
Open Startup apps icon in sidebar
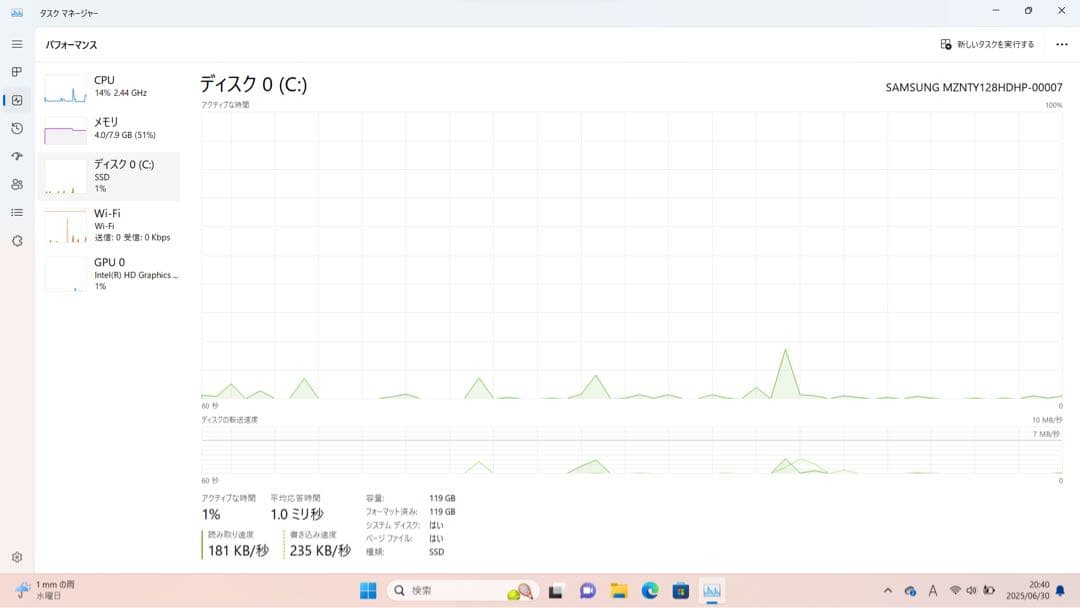(x=17, y=156)
